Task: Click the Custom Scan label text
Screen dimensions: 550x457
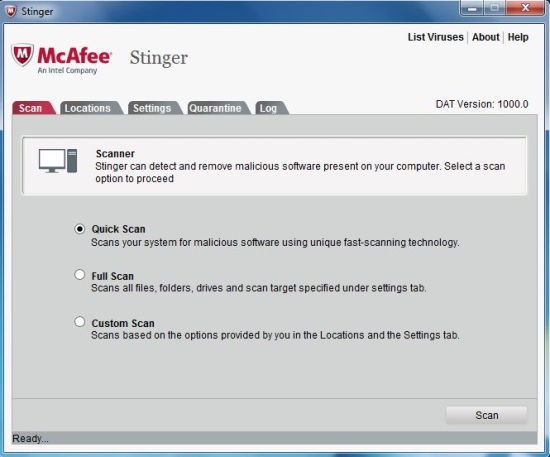Action: [123, 323]
